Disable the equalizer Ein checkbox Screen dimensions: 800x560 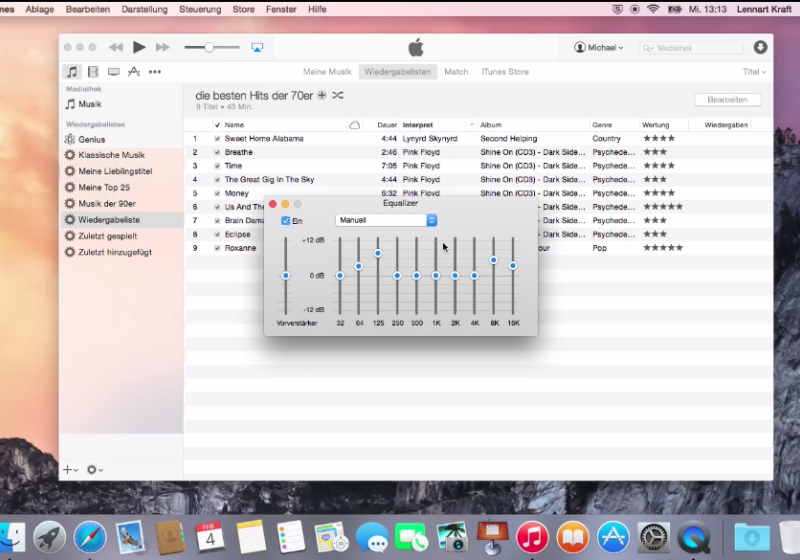tap(286, 221)
